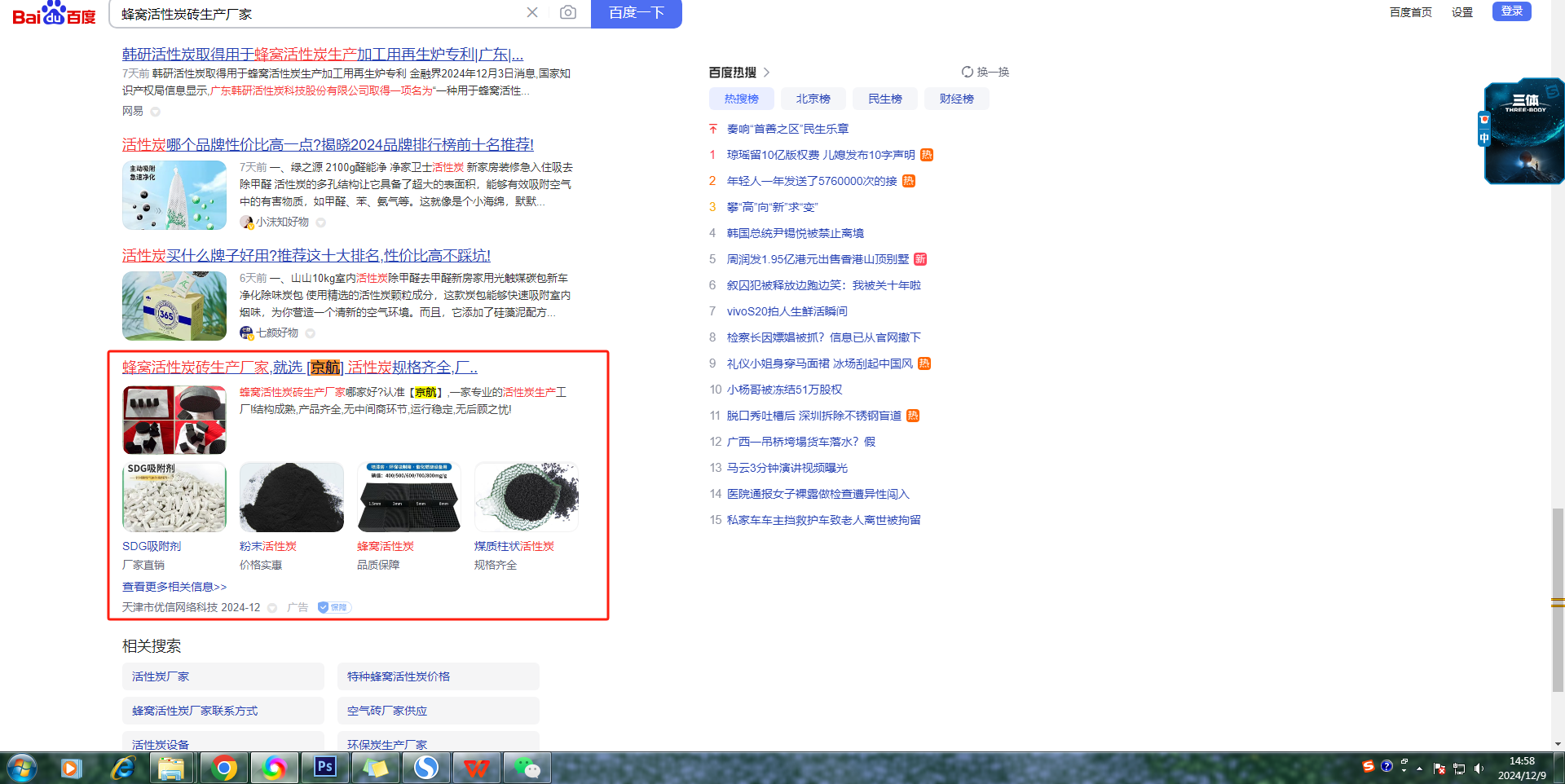Open the 粉末活性炭 product image

(x=292, y=497)
